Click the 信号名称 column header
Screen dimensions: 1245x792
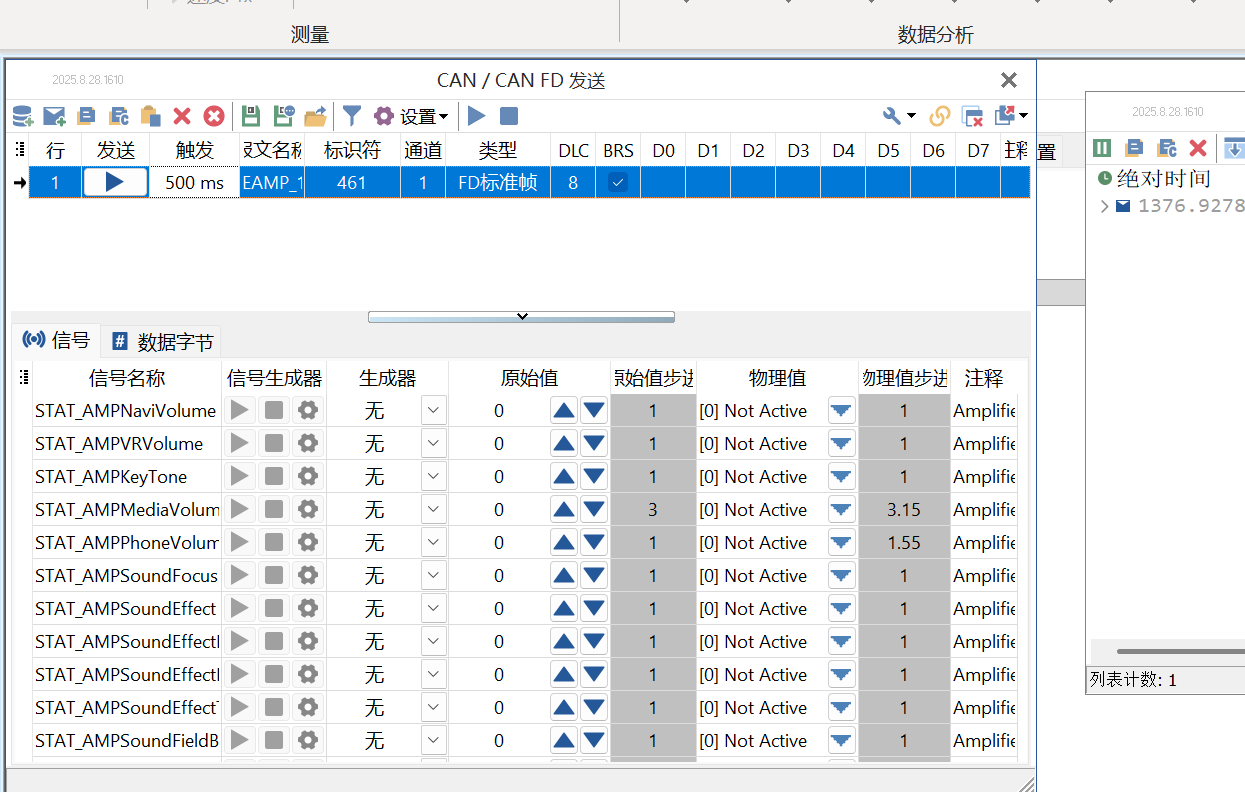[x=127, y=378]
